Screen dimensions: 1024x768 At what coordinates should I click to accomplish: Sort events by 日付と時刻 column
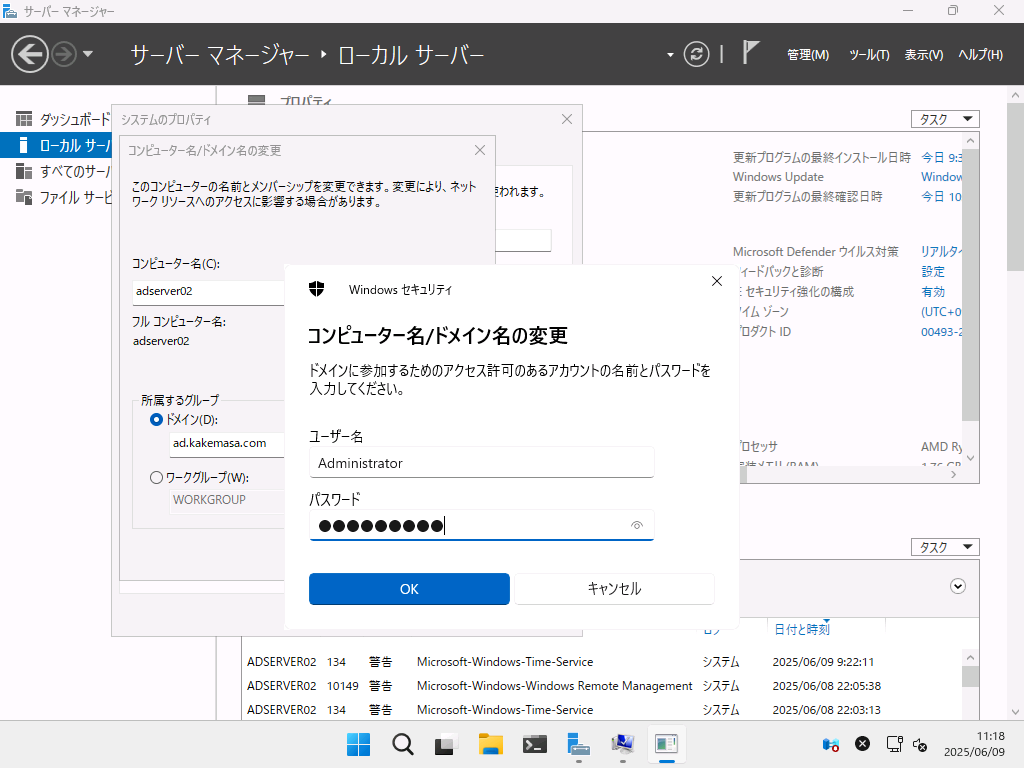click(801, 629)
